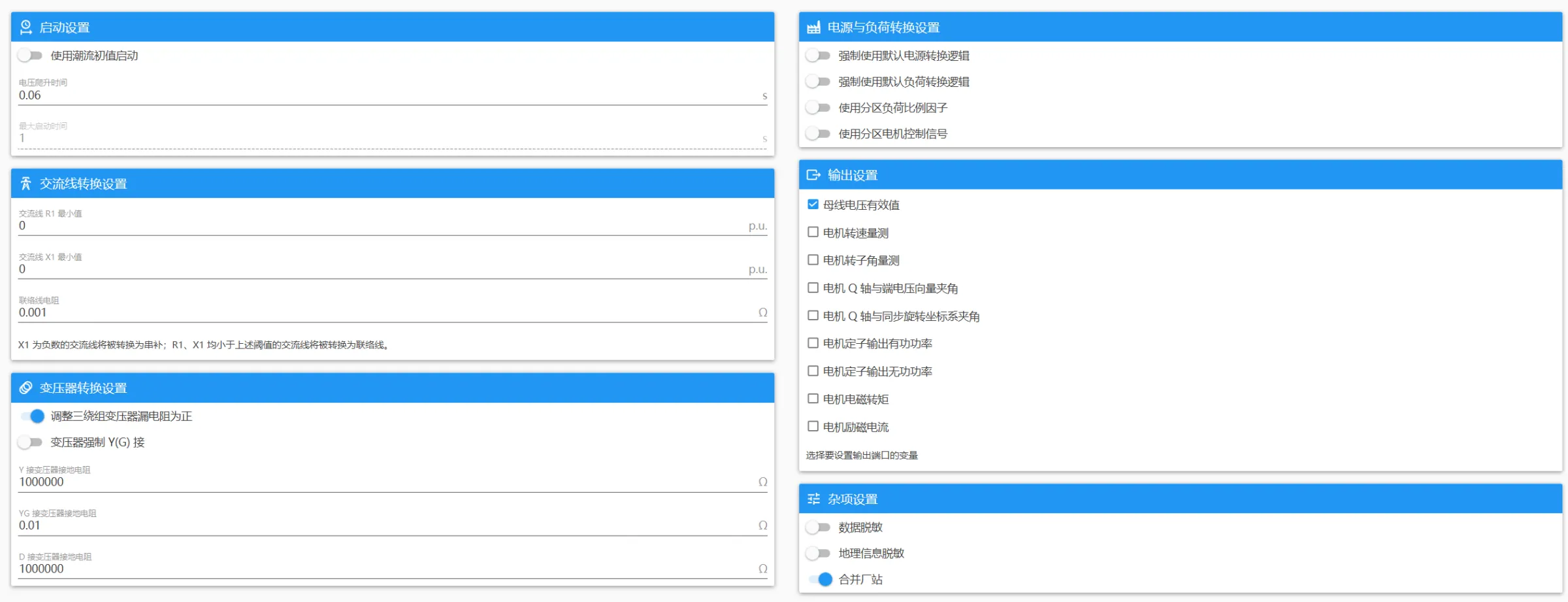The height and width of the screenshot is (602, 1568).
Task: Check 电机 Q 轴与同步旋转坐标系夹角 checkbox
Action: coord(813,316)
